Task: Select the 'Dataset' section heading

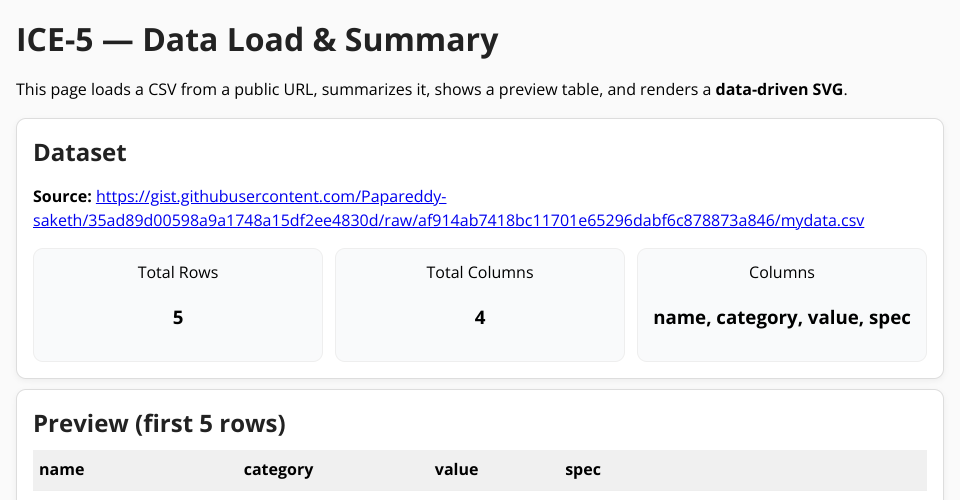Action: tap(80, 153)
